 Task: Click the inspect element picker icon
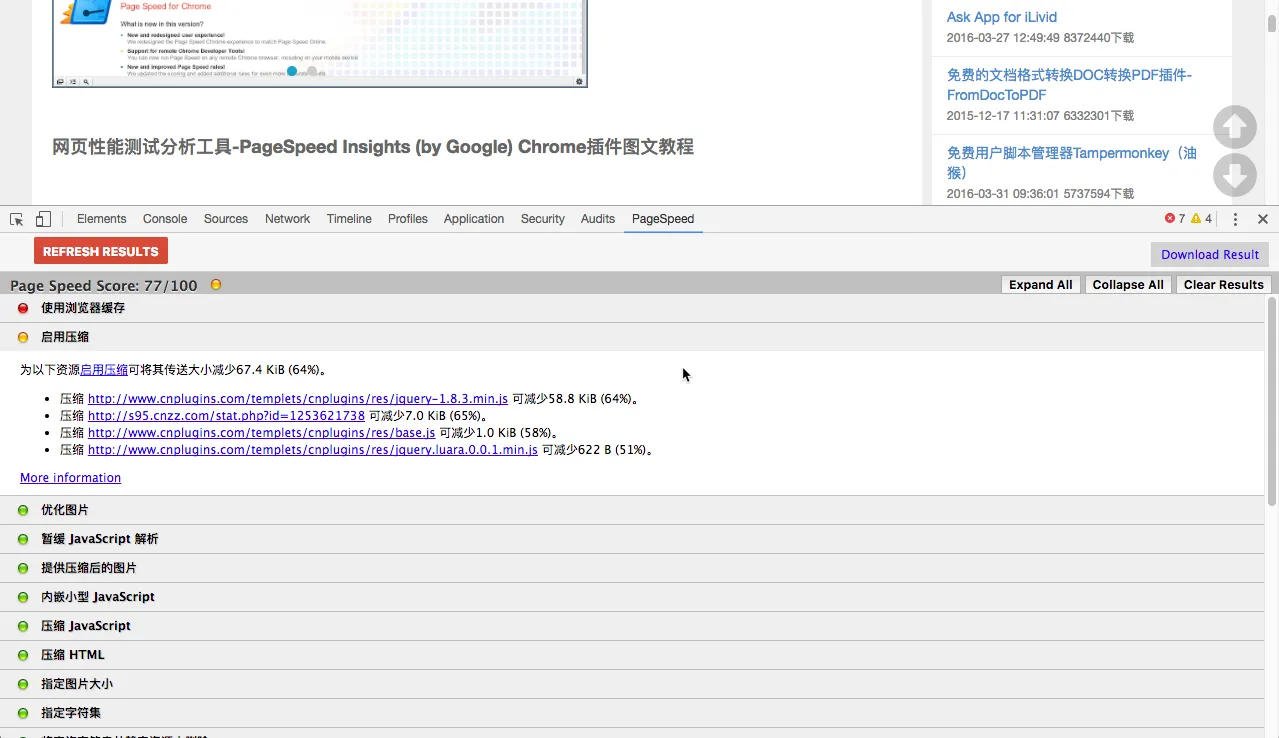pos(17,219)
